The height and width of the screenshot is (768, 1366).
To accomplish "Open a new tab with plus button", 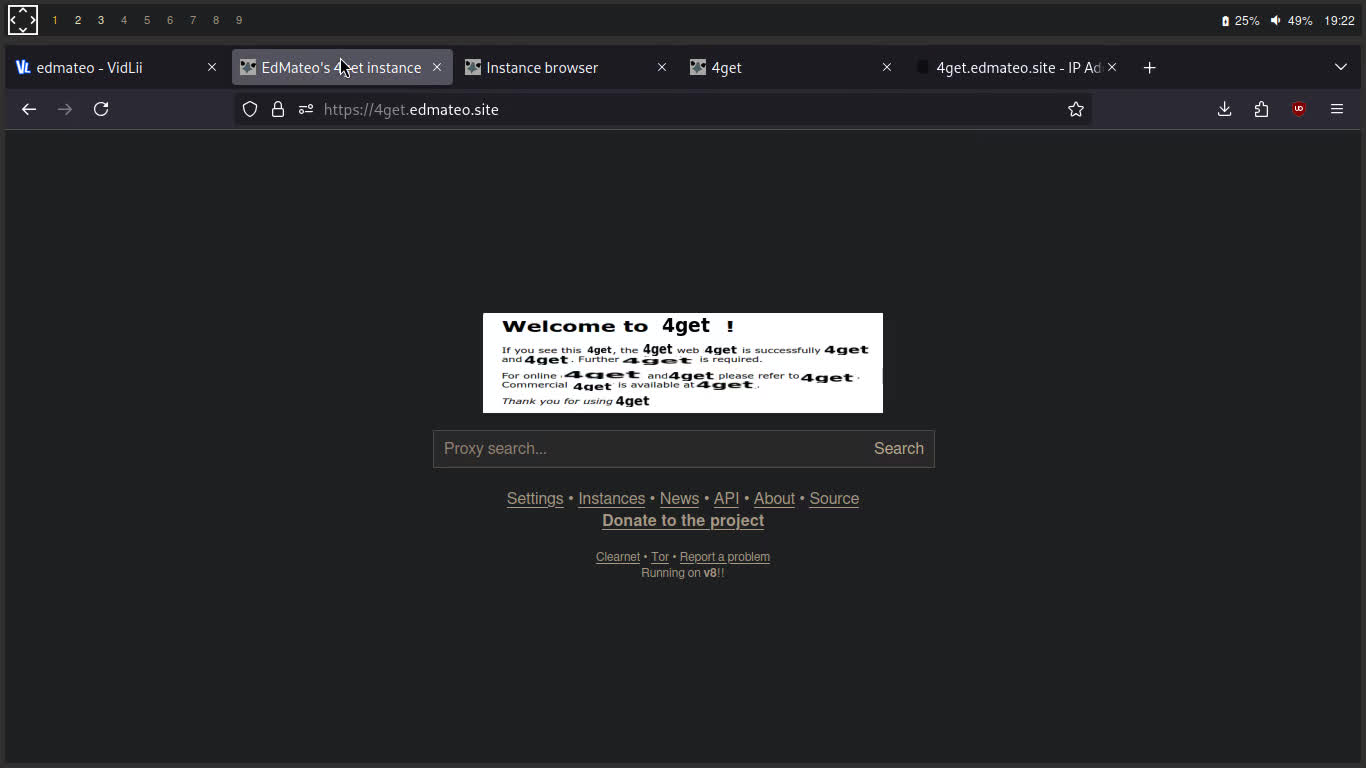I will 1150,67.
